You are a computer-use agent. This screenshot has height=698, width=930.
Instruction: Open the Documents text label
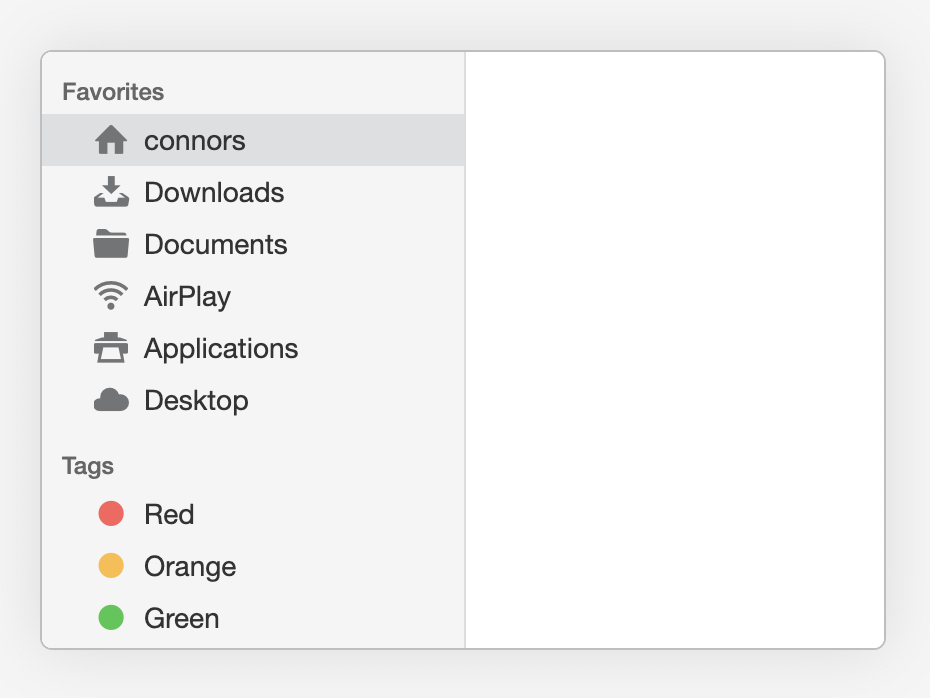216,244
